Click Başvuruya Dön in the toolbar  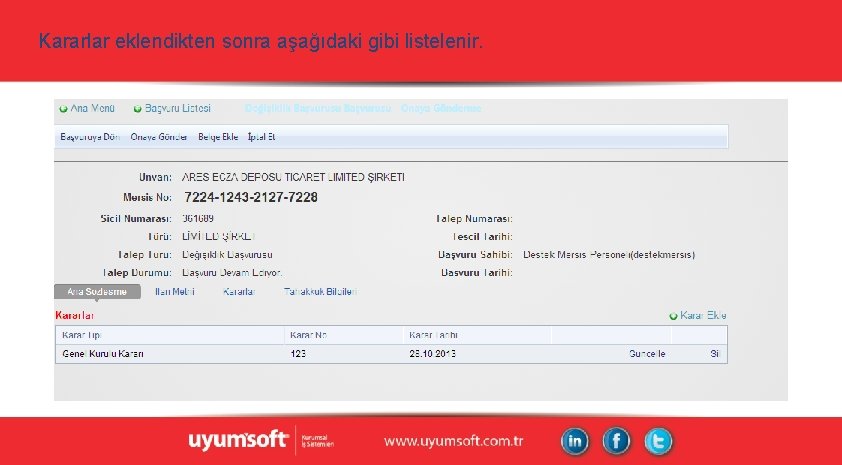(x=90, y=137)
